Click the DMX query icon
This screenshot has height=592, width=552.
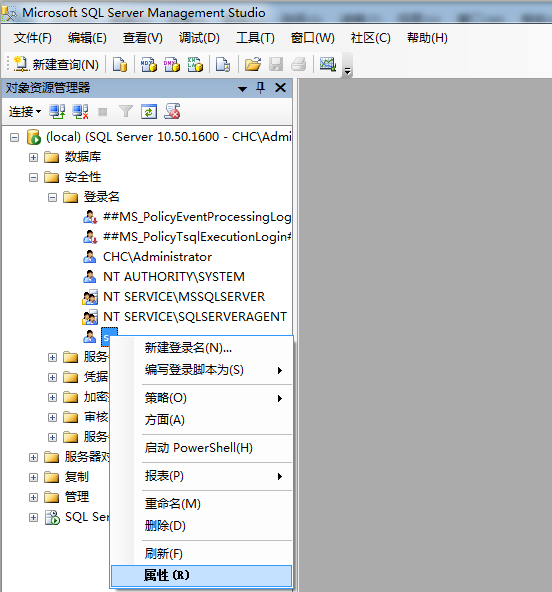[172, 64]
